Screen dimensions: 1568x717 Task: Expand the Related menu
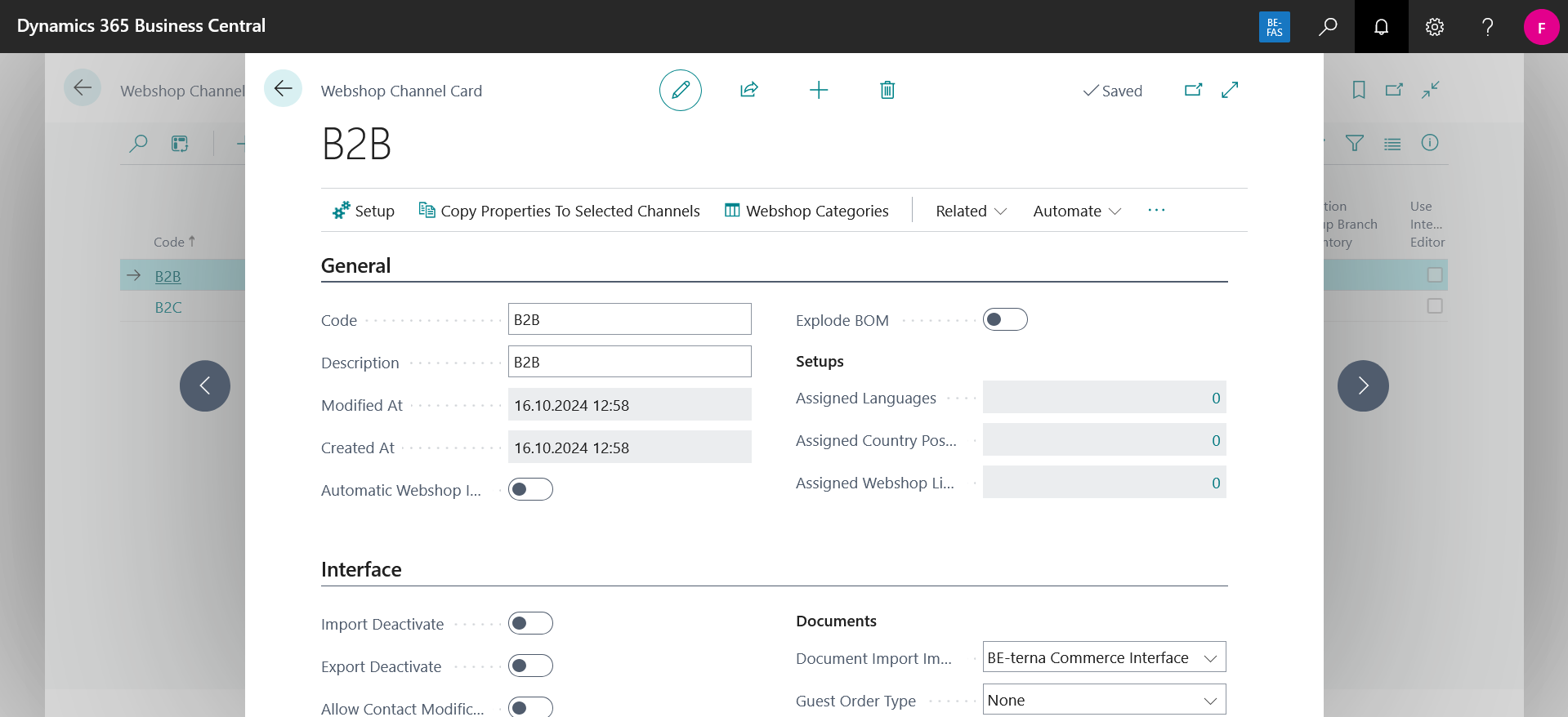tap(971, 211)
